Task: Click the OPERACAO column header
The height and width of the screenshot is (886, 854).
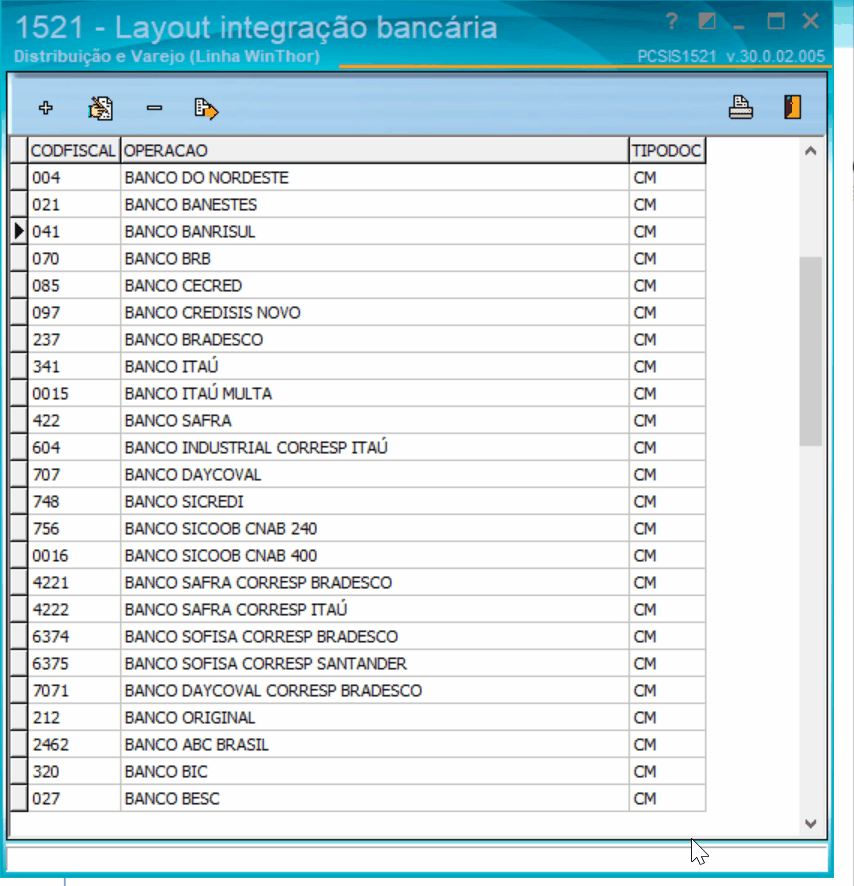Action: click(x=375, y=150)
